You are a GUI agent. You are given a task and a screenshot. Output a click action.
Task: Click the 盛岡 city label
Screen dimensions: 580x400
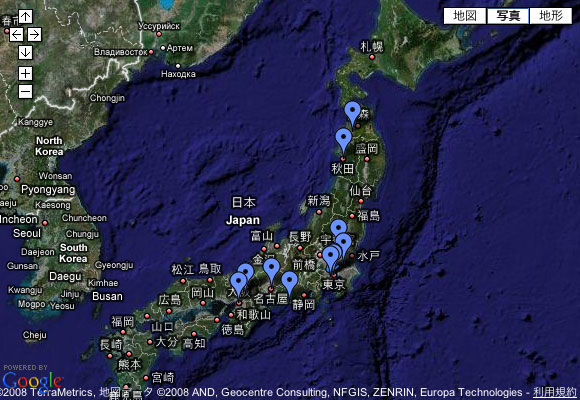coord(366,149)
